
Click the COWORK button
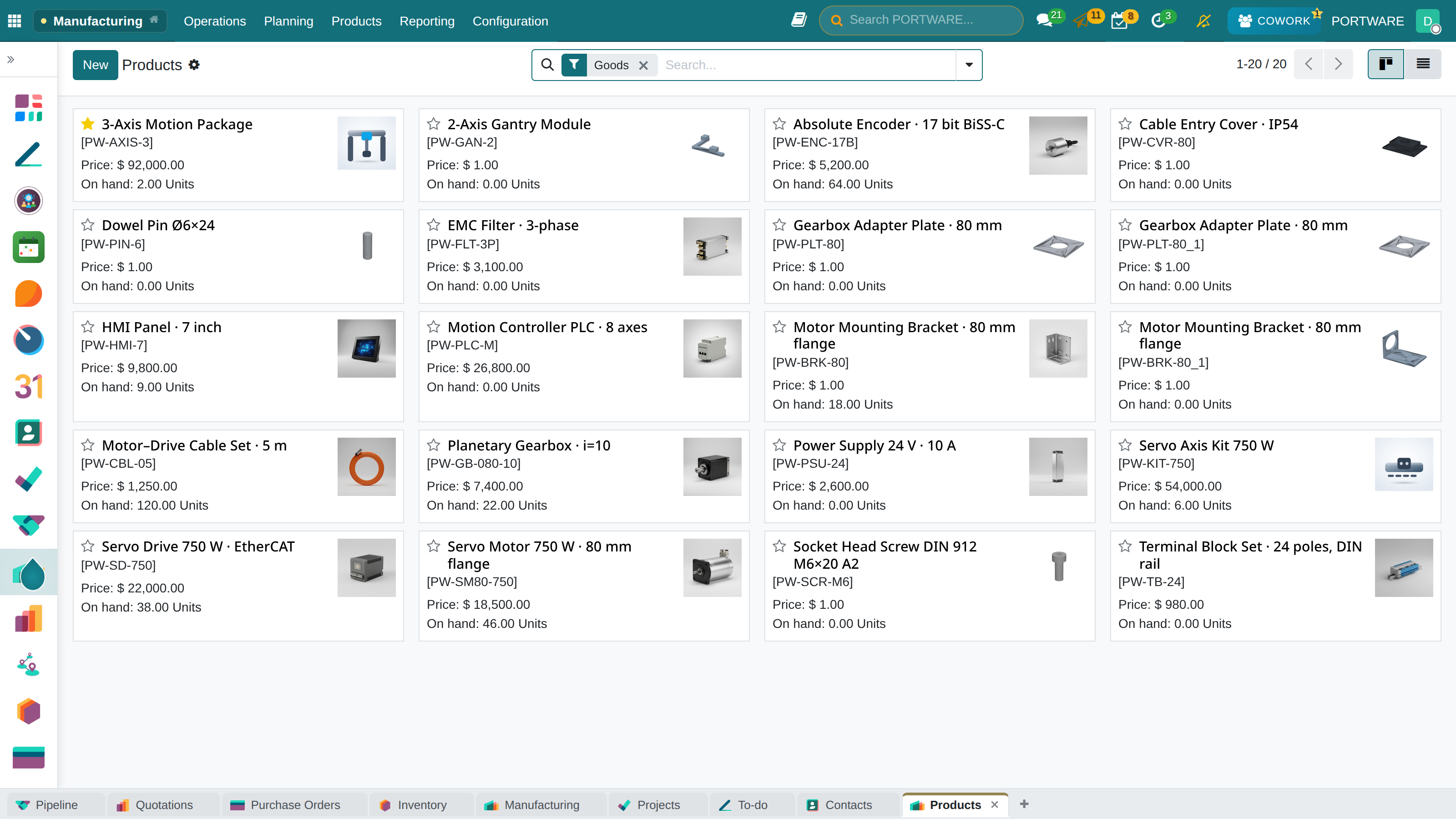[1274, 21]
